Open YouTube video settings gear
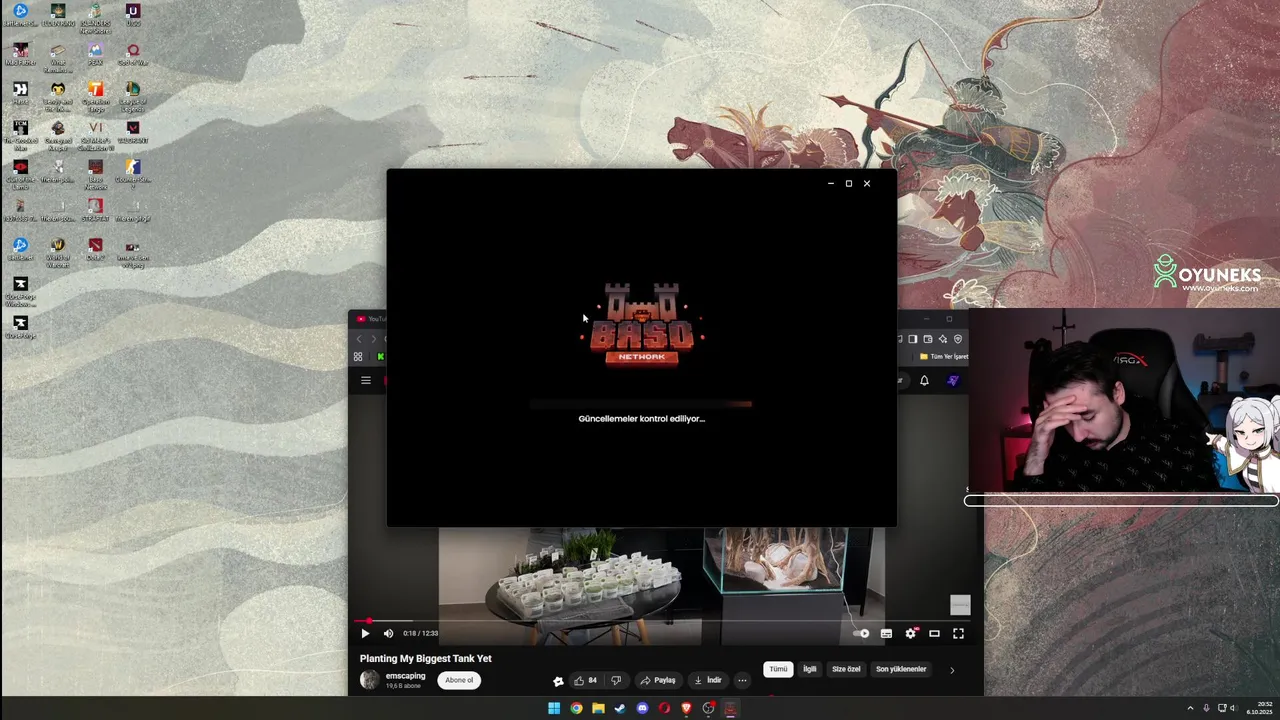This screenshot has height=720, width=1280. (x=910, y=633)
